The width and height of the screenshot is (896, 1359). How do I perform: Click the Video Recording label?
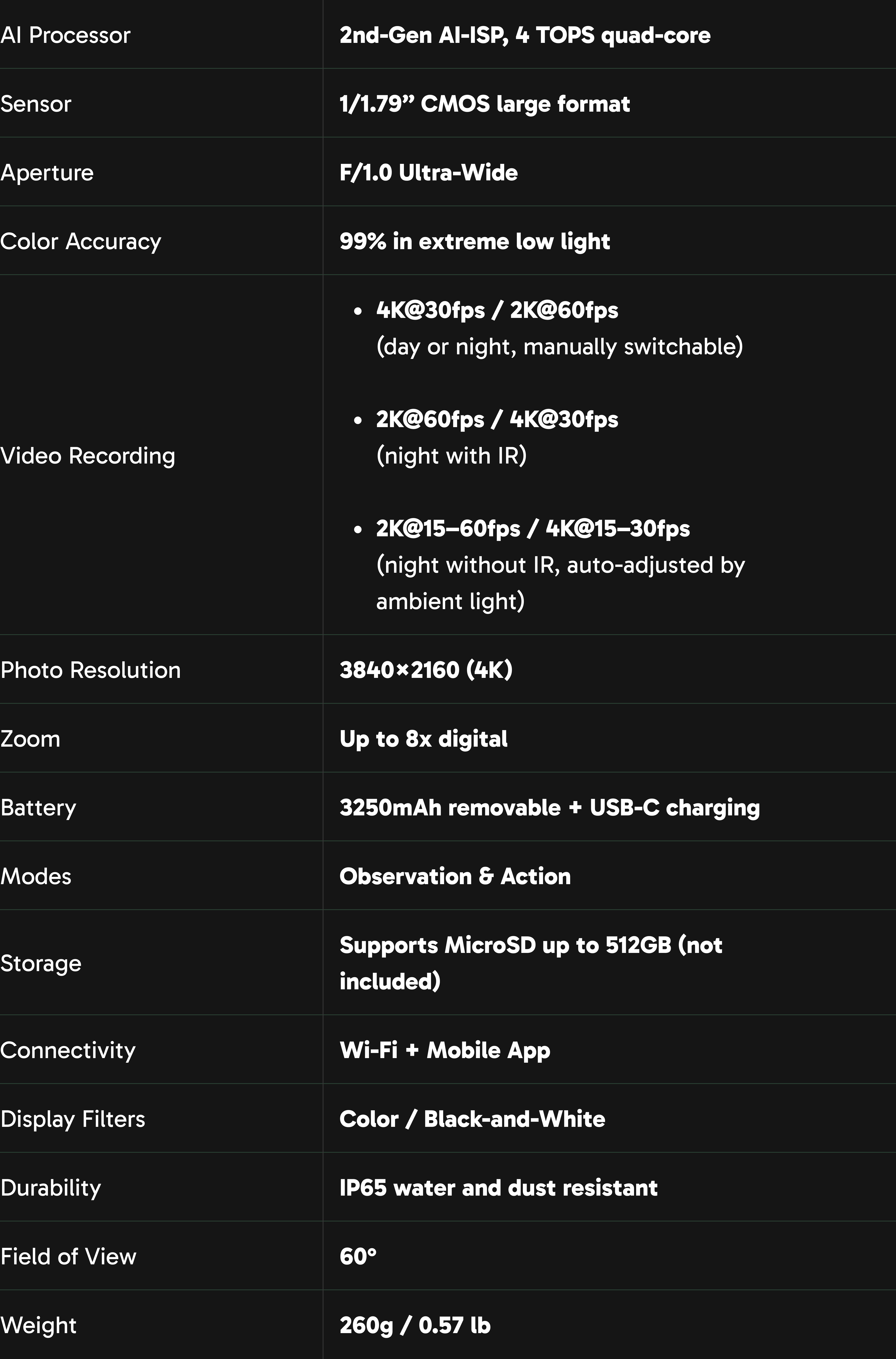(87, 456)
